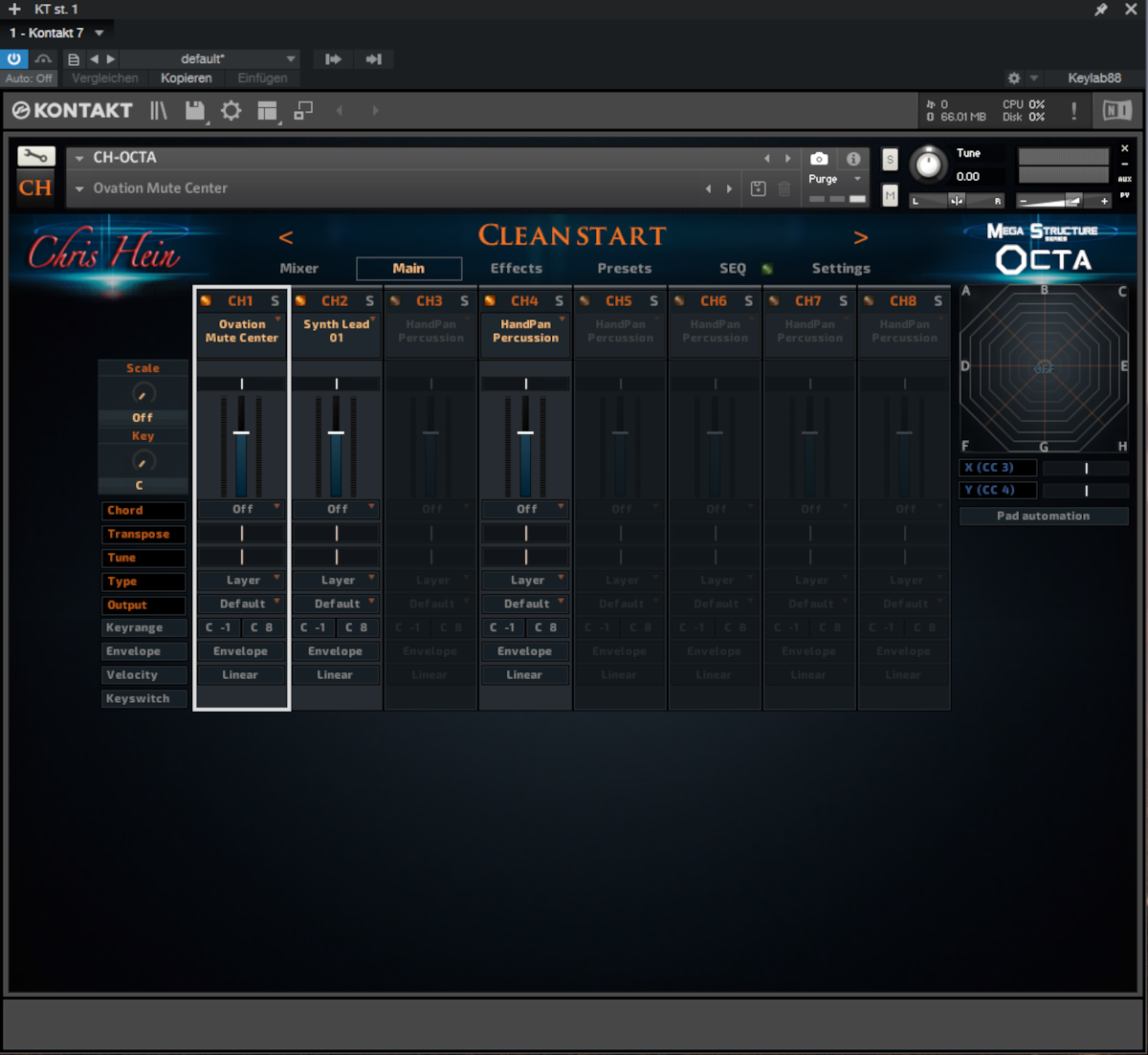Click the instrument pan slider
The image size is (1148, 1055).
[957, 201]
